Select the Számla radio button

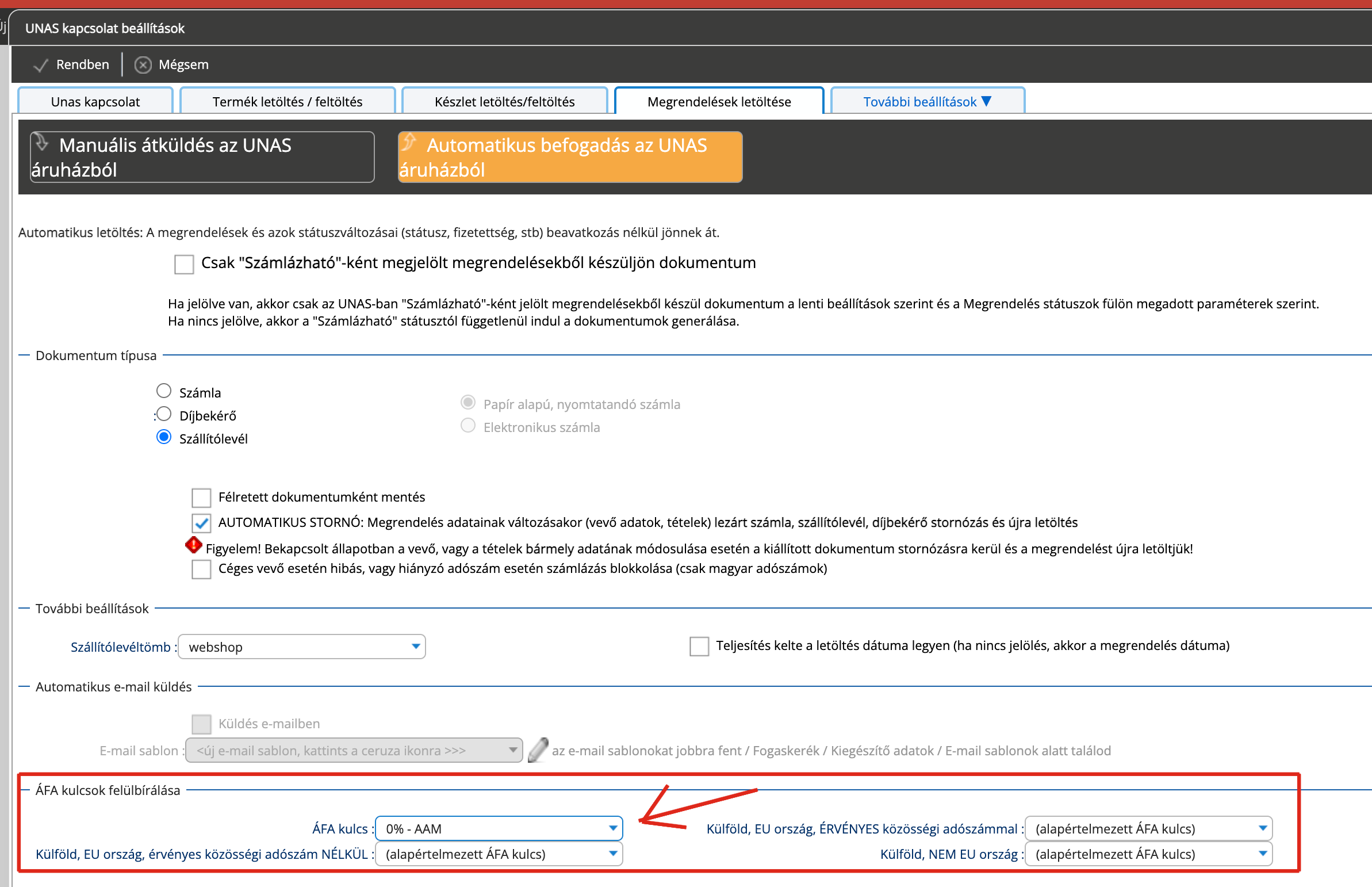click(x=164, y=391)
